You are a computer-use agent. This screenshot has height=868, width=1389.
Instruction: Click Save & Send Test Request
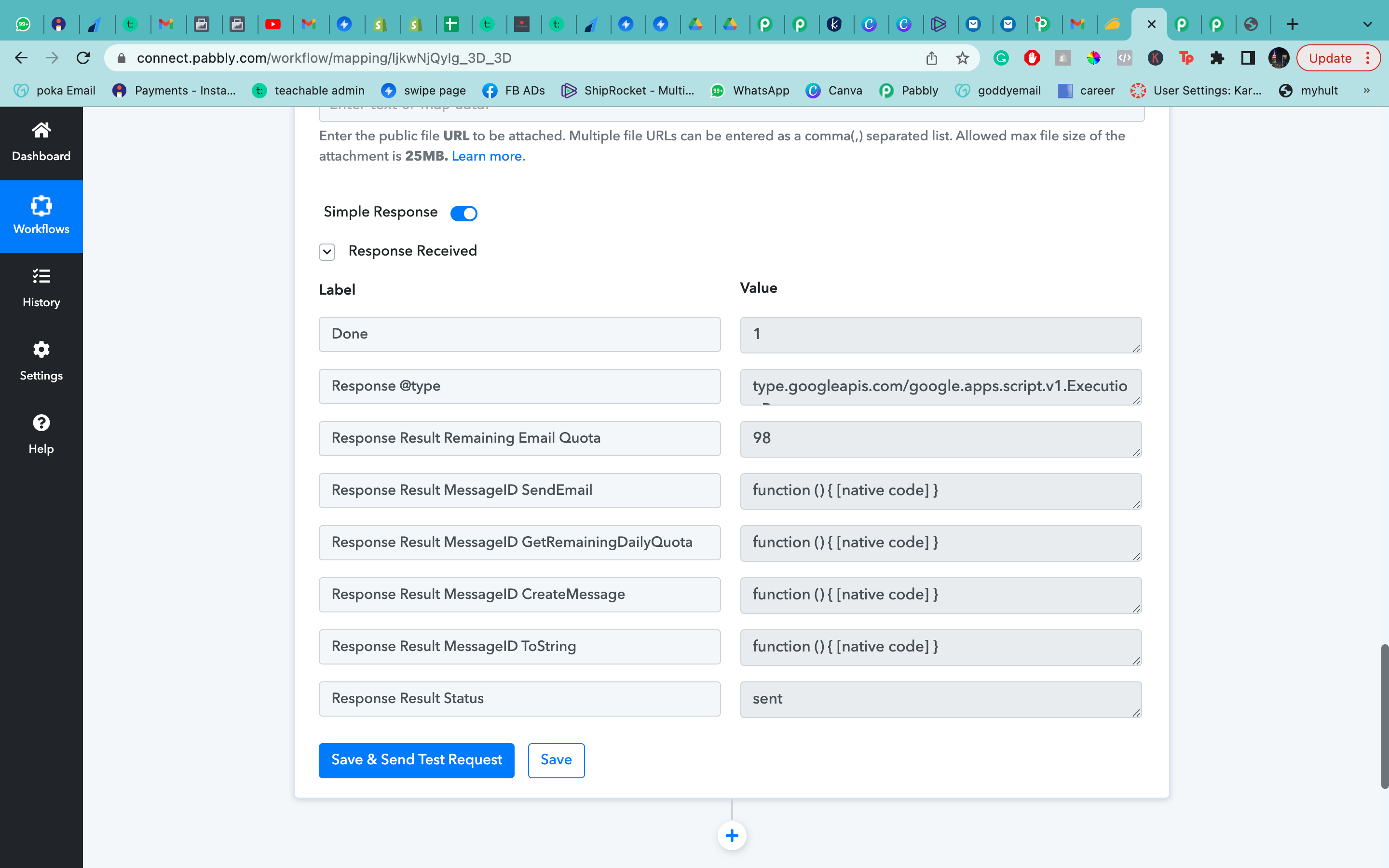click(417, 760)
